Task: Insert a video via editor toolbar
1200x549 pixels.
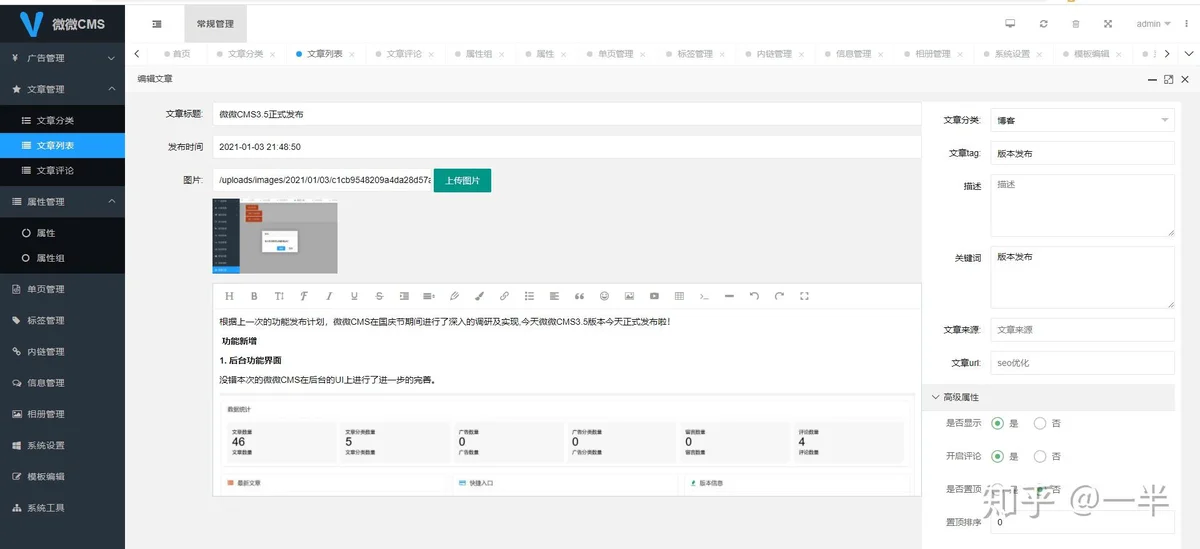Action: point(654,296)
